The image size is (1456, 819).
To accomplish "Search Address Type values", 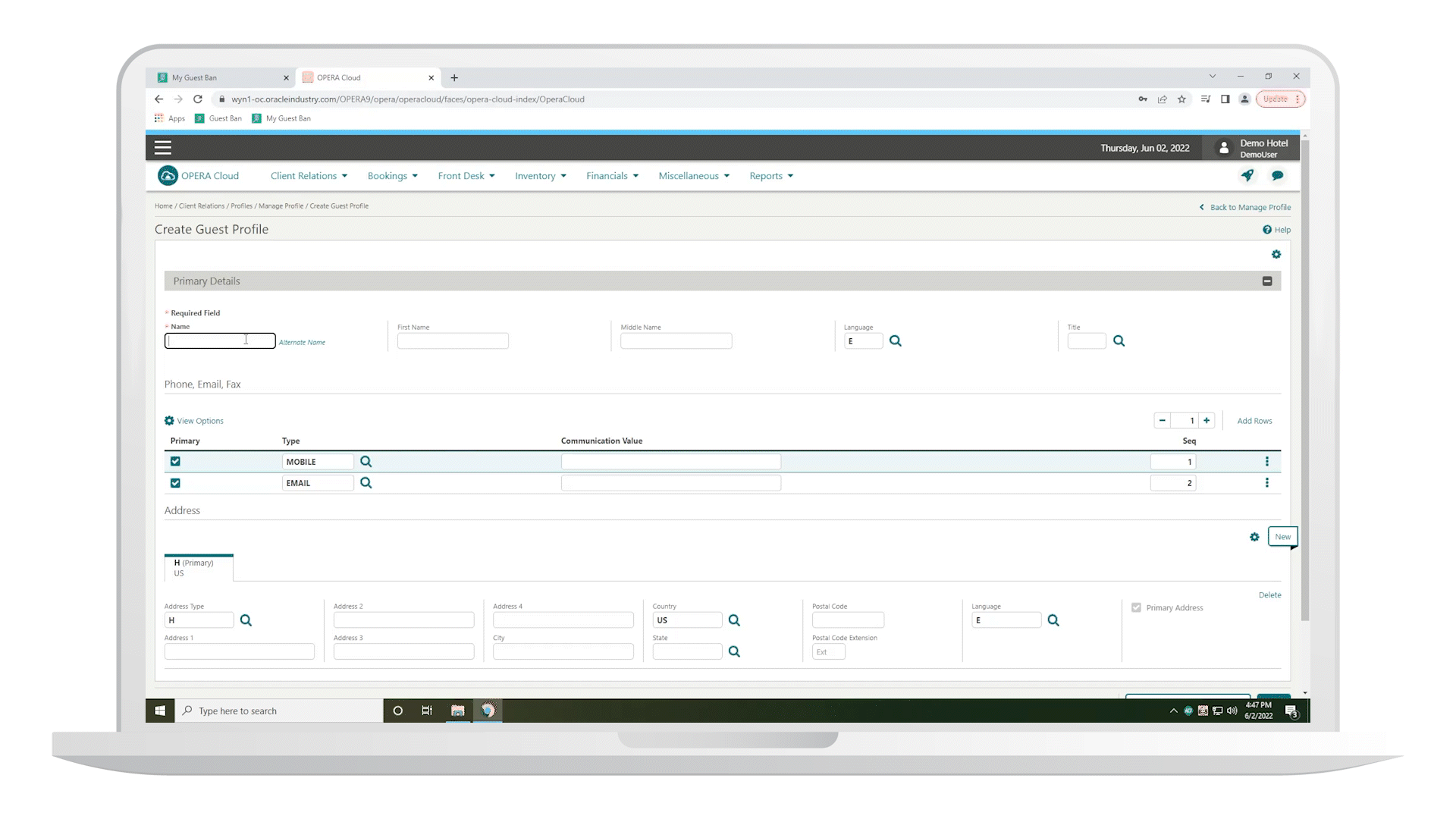I will [x=246, y=620].
